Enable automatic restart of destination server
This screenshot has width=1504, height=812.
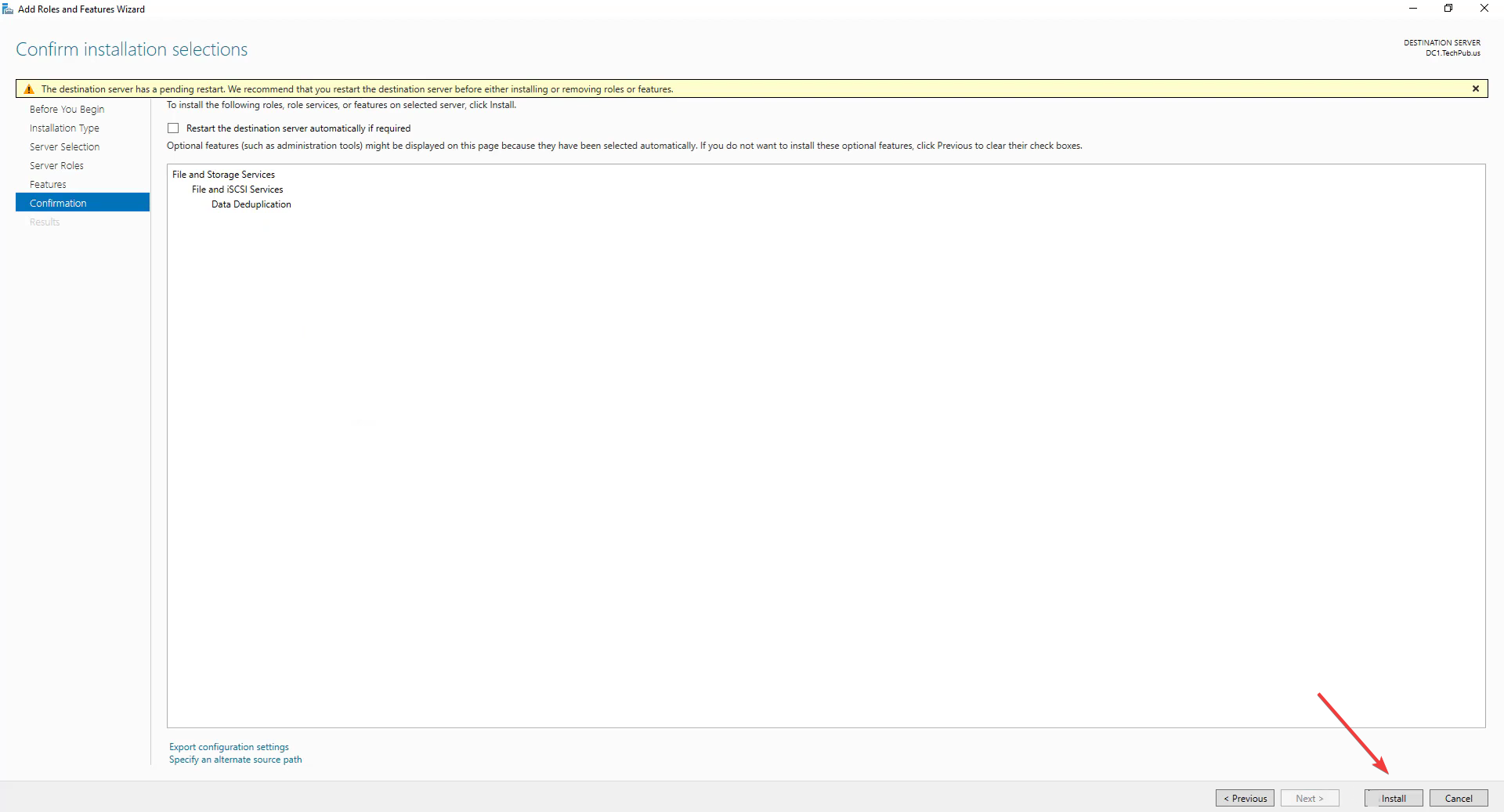173,128
